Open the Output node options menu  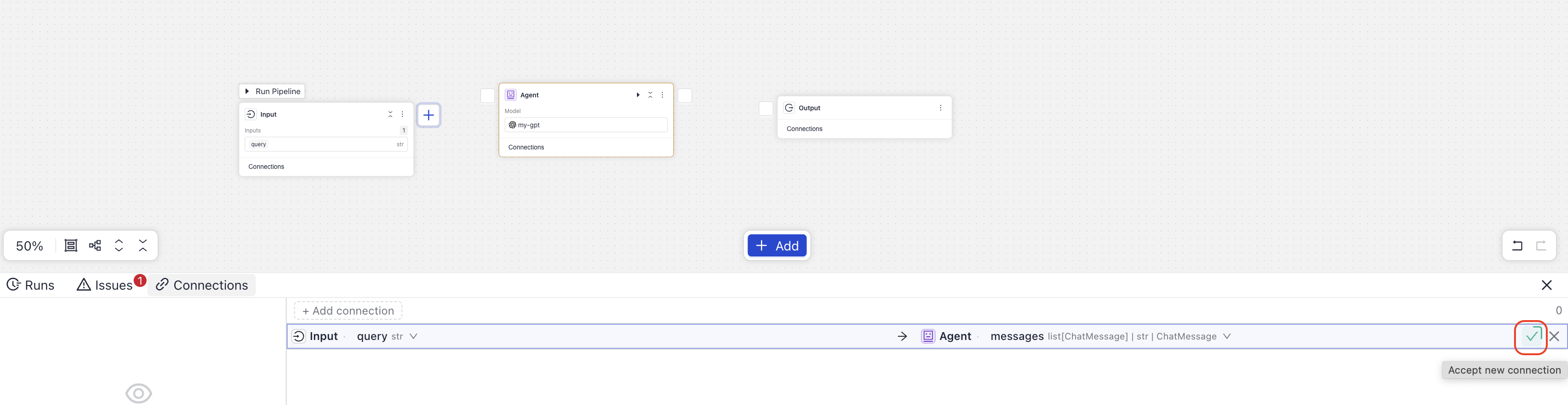click(940, 108)
